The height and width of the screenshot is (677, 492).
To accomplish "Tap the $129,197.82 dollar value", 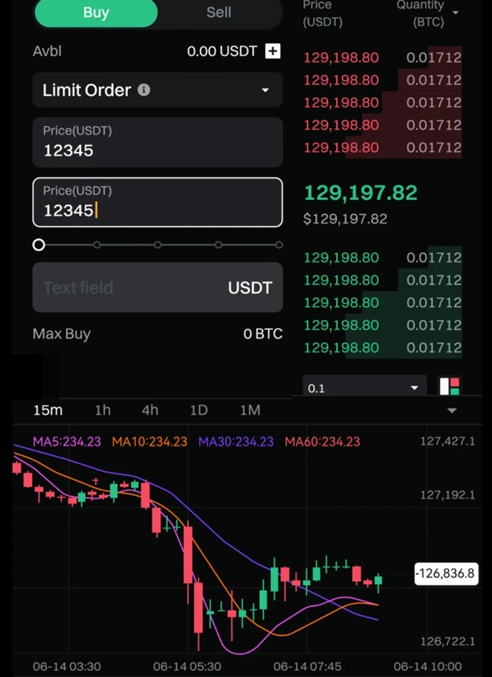I will [x=345, y=219].
